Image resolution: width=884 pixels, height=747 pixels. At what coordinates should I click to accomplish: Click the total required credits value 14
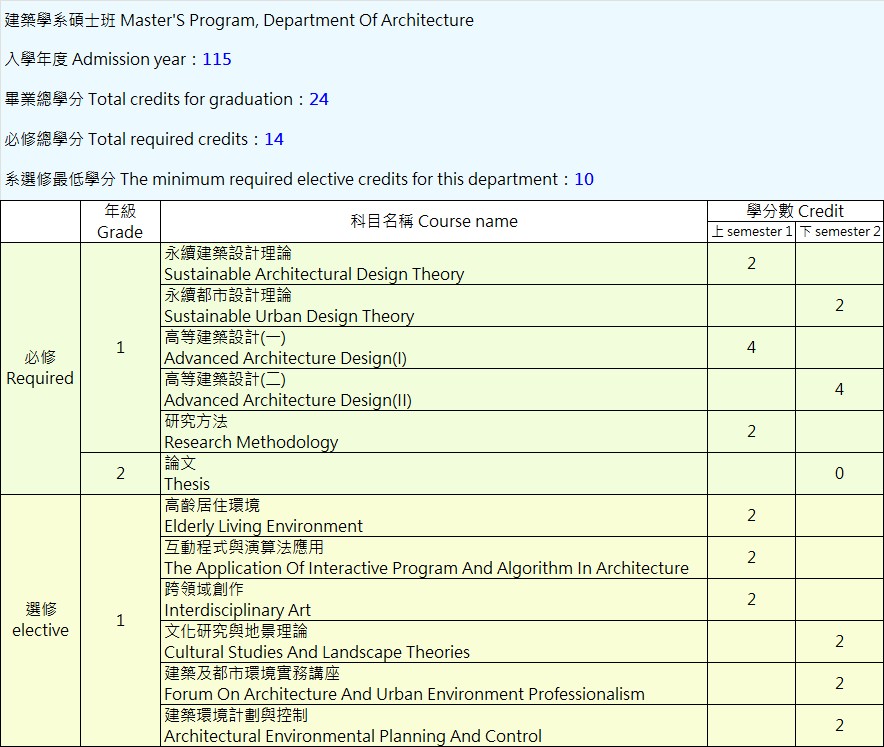[x=274, y=139]
